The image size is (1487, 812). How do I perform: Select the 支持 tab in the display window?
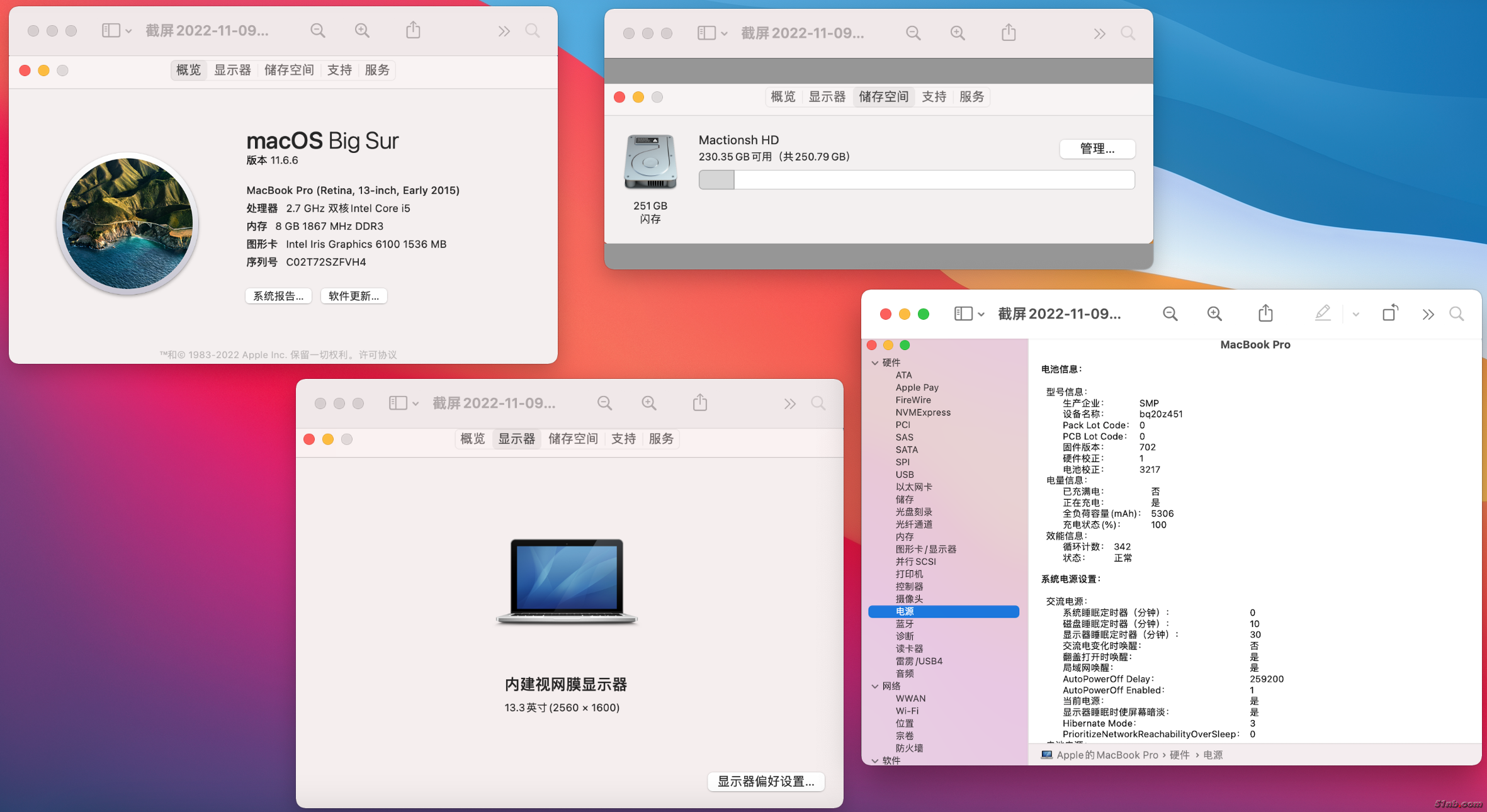pos(623,439)
